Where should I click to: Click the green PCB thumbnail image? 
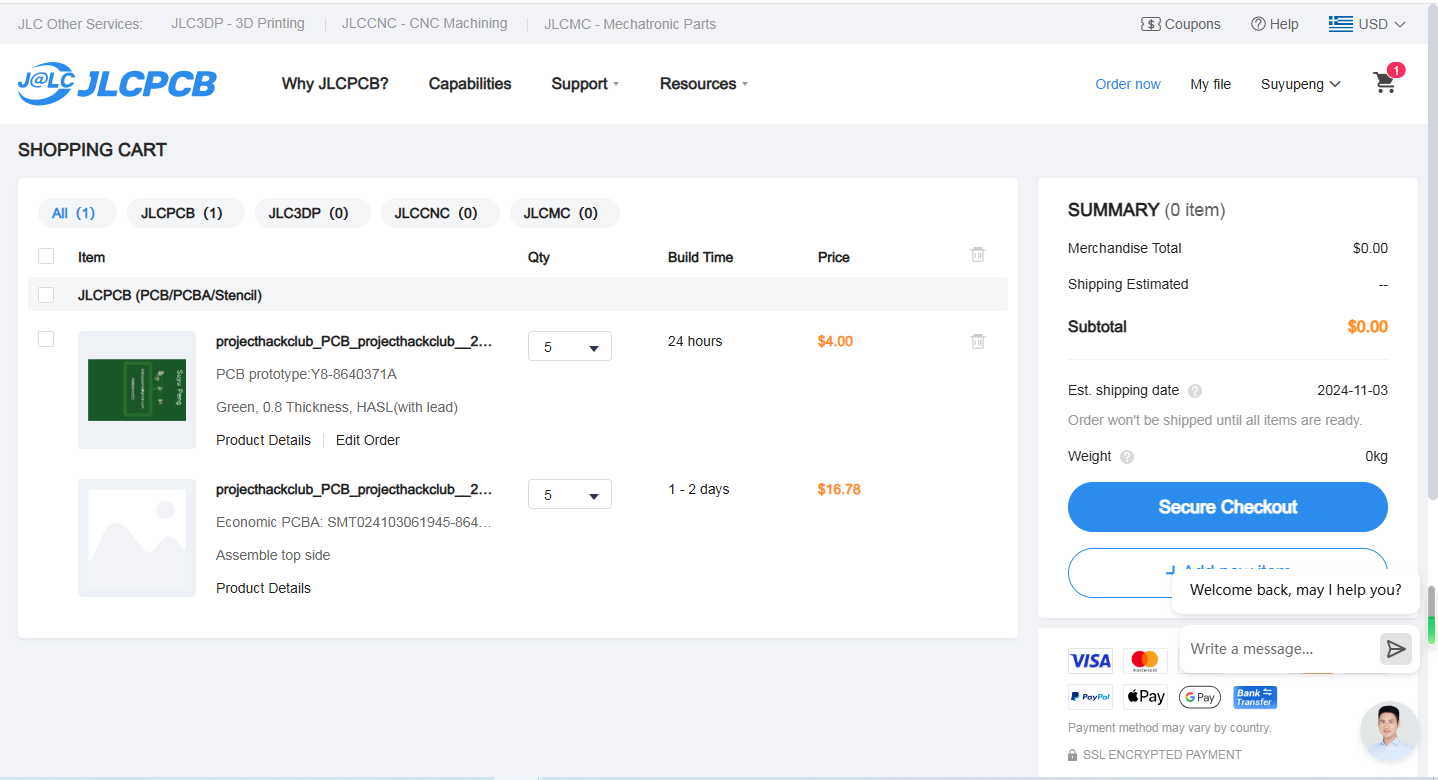click(137, 390)
